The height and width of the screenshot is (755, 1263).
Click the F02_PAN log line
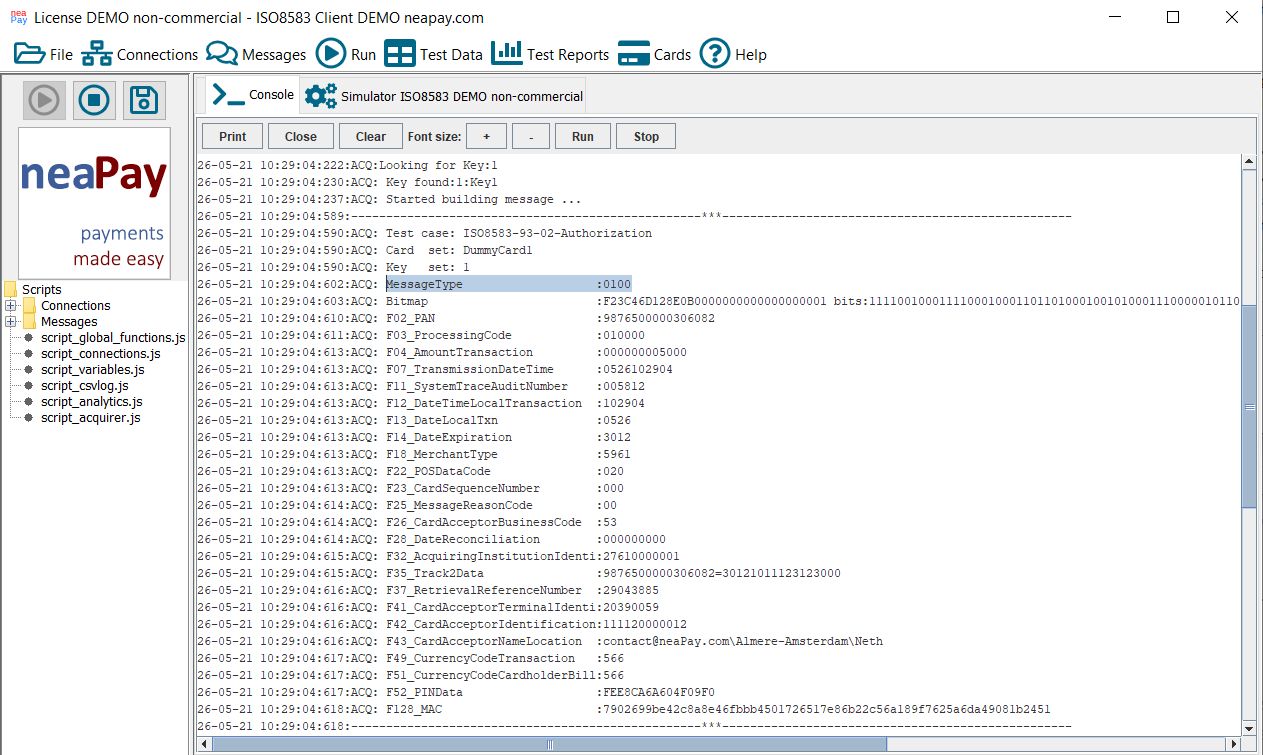coord(456,318)
